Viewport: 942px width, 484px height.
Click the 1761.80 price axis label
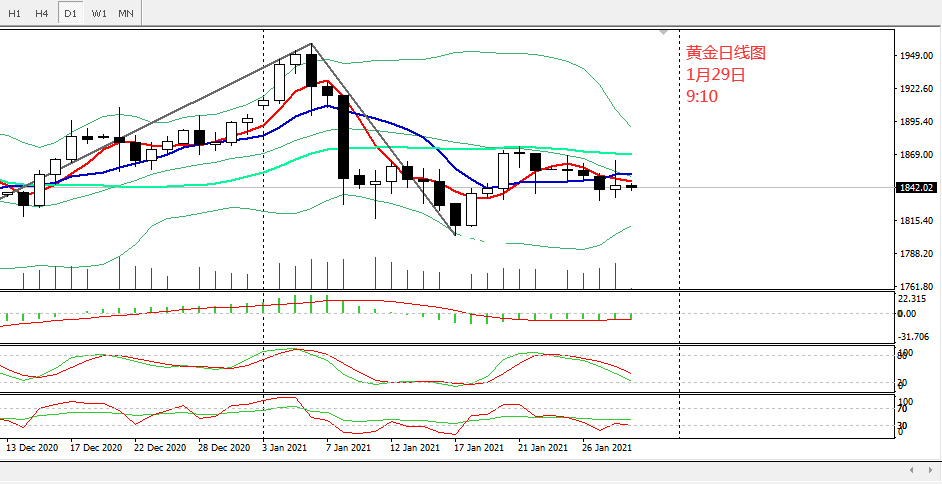coord(916,287)
